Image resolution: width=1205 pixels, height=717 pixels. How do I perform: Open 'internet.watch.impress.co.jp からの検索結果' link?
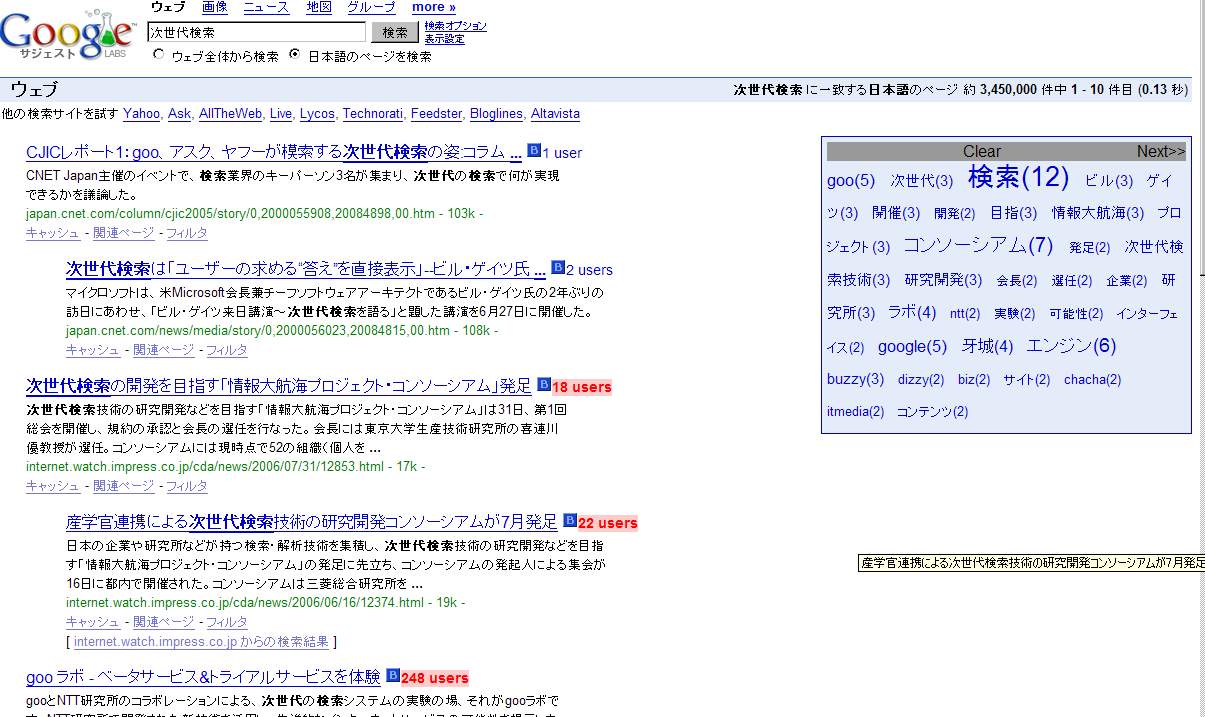pyautogui.click(x=202, y=642)
